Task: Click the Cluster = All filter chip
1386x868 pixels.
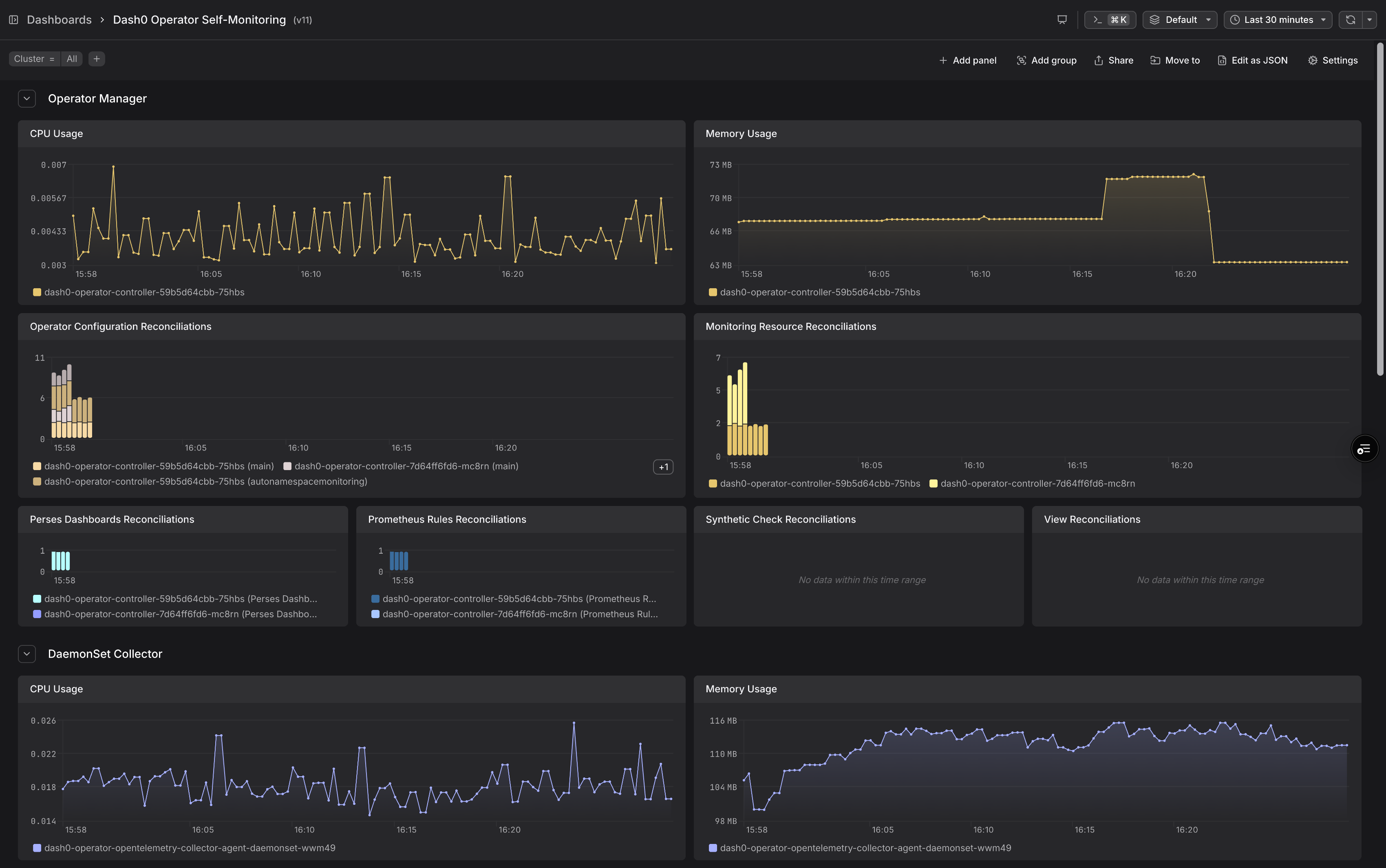Action: (45, 59)
